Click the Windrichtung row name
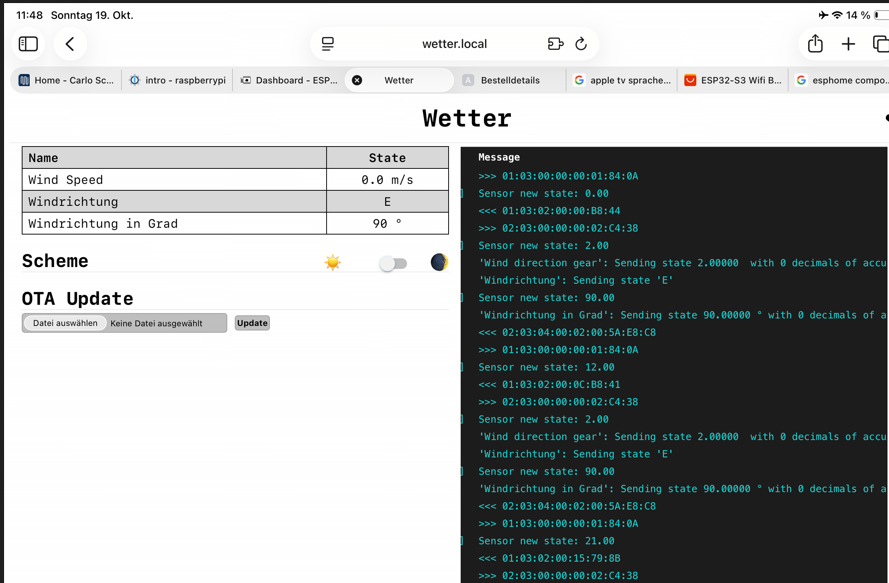This screenshot has width=889, height=583. (x=73, y=202)
